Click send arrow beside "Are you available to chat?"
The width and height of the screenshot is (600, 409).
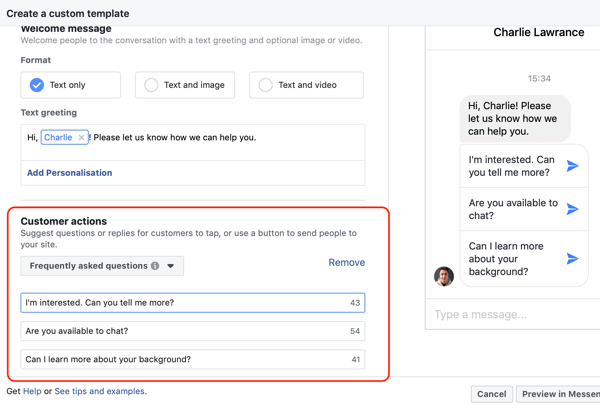(572, 210)
